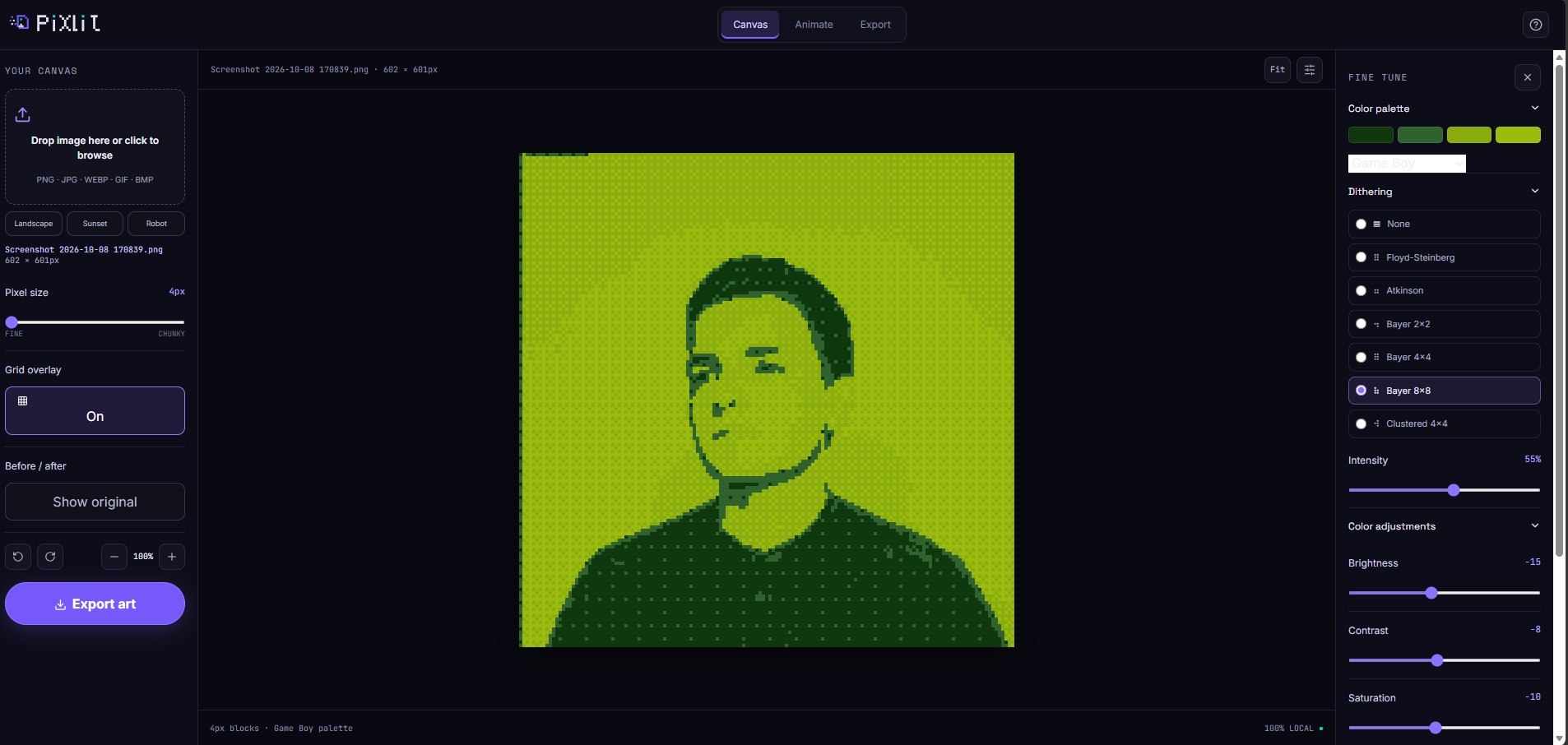Image resolution: width=1568 pixels, height=745 pixels.
Task: Adjust the Contrast slider
Action: (1444, 660)
